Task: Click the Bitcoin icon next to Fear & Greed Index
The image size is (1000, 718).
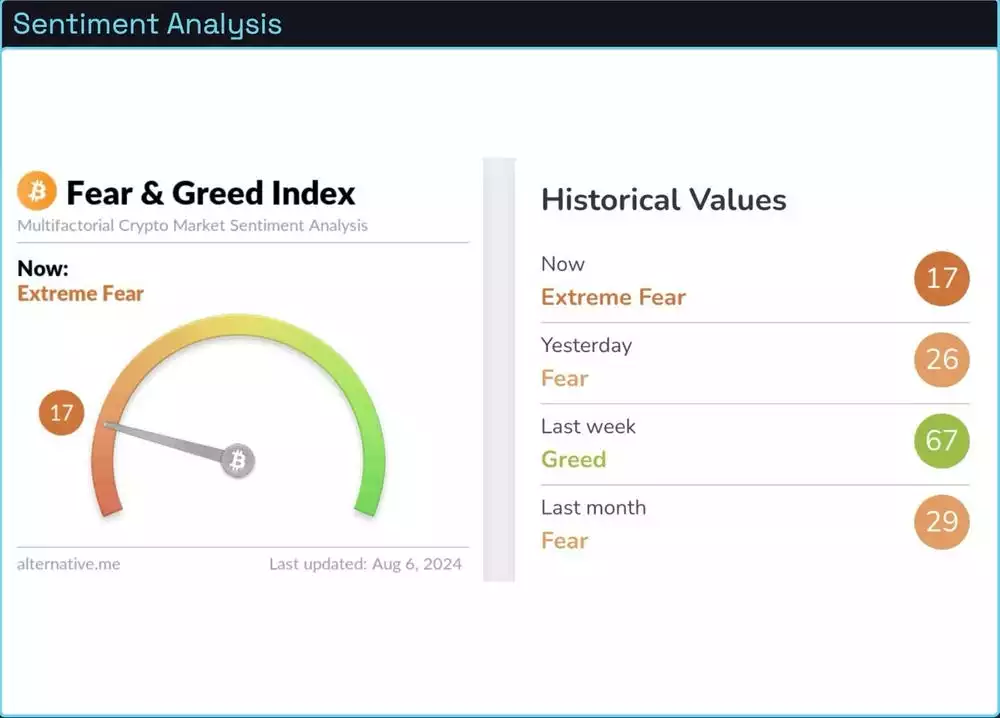Action: pyautogui.click(x=38, y=192)
